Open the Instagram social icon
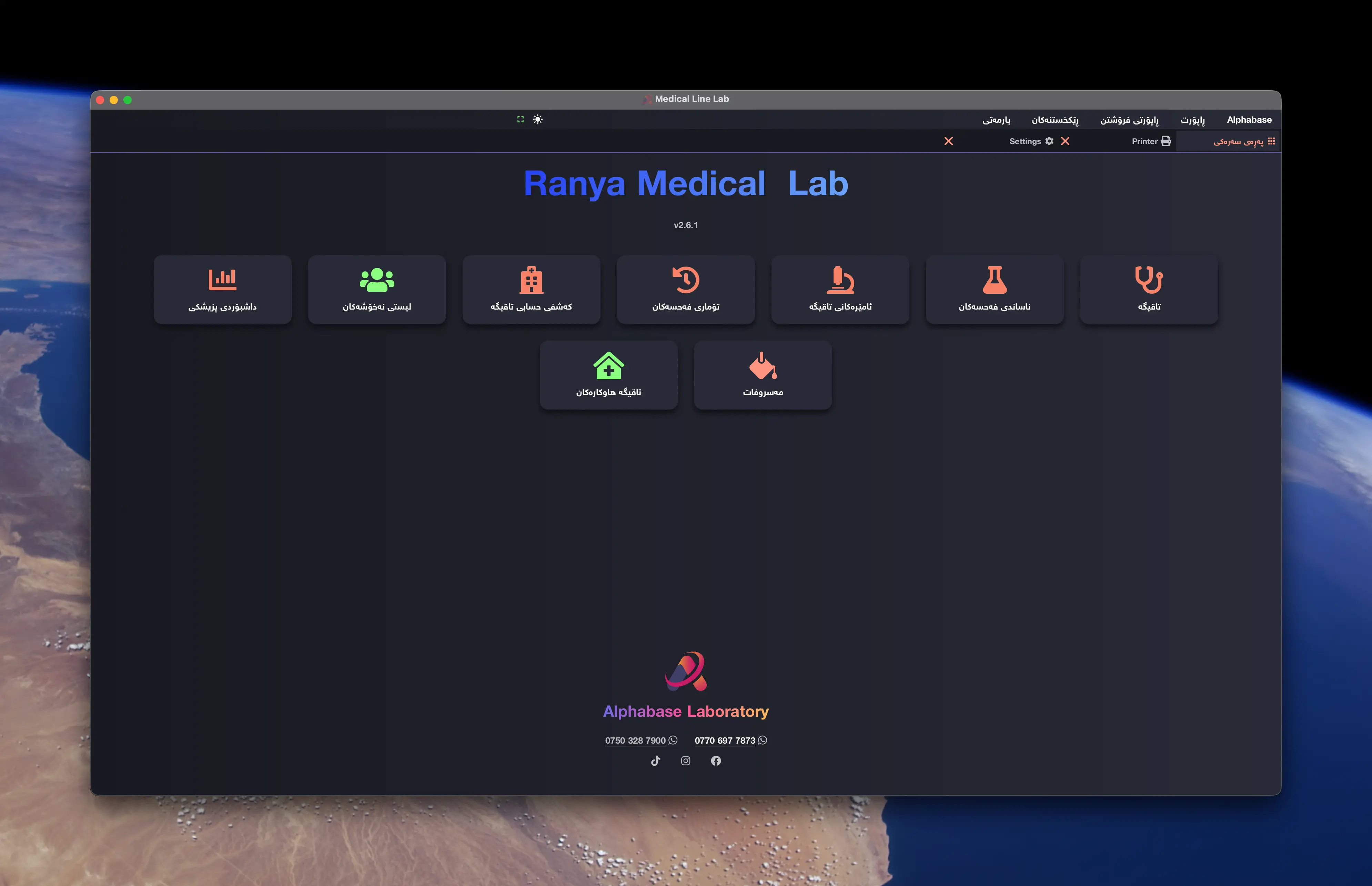 point(686,761)
